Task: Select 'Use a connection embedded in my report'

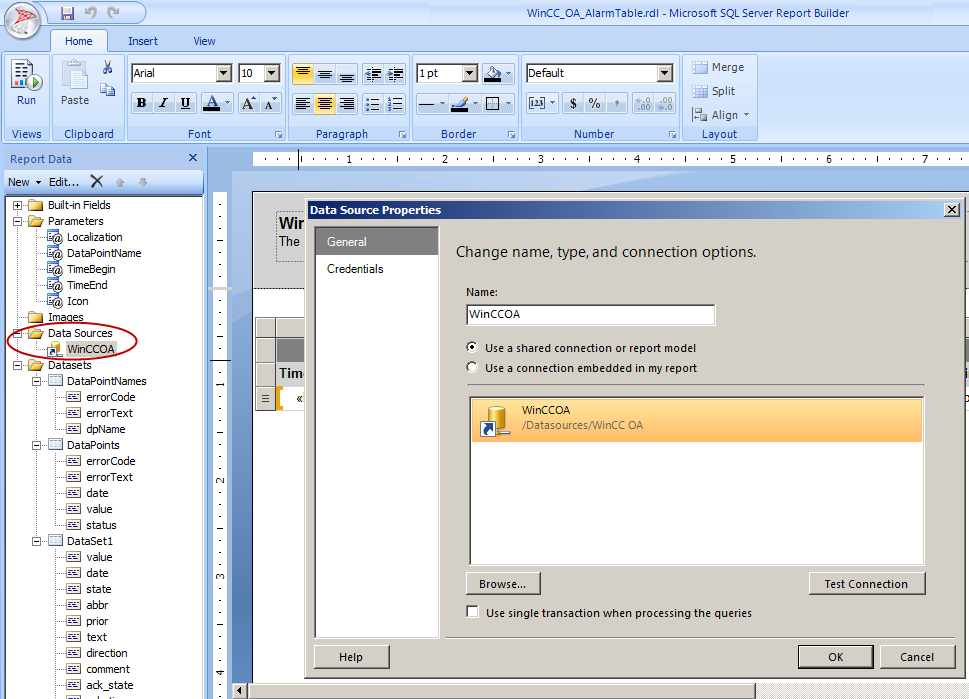Action: click(x=473, y=368)
